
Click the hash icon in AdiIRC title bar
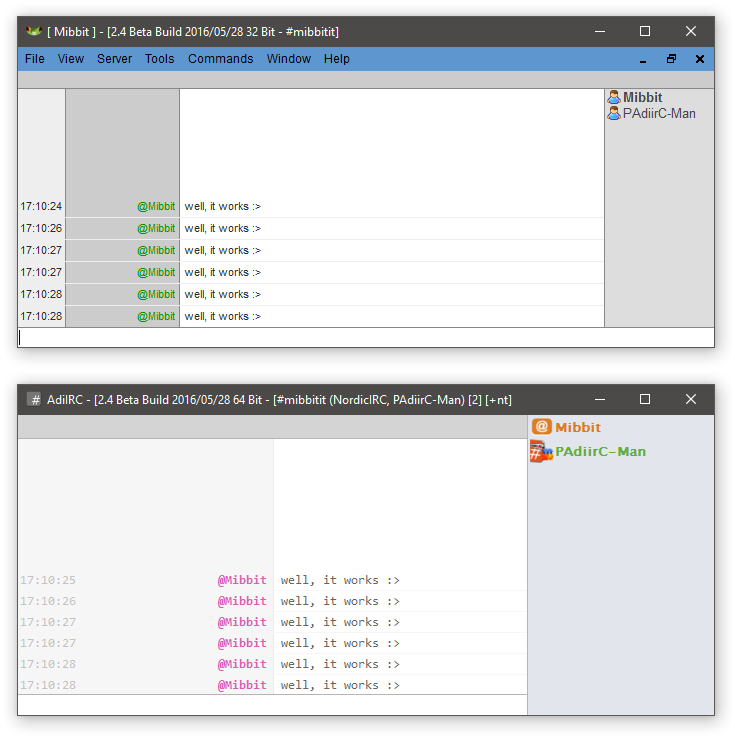click(x=34, y=399)
